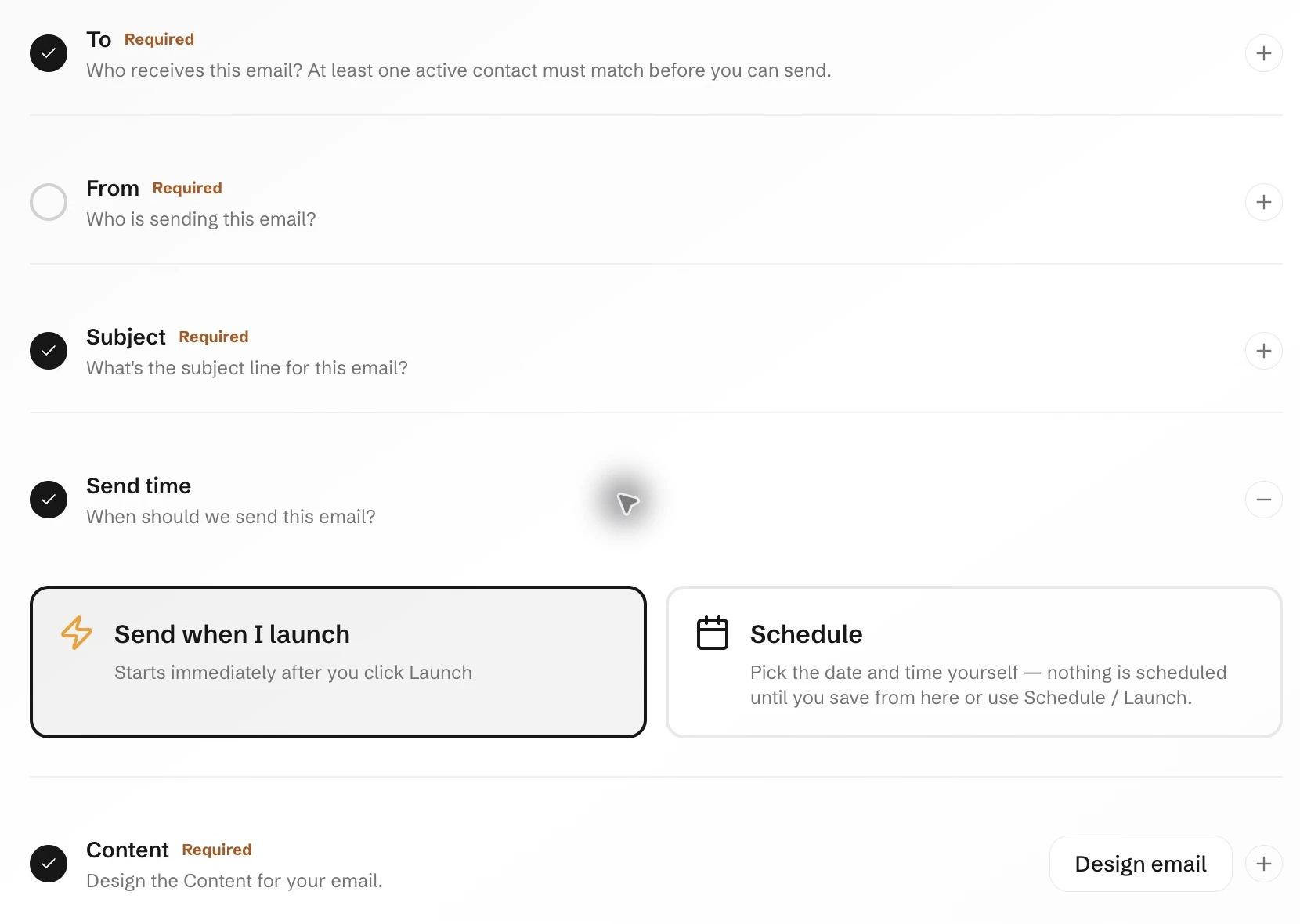Image resolution: width=1300 pixels, height=924 pixels.
Task: Click the From section heading
Action: pyautogui.click(x=113, y=188)
